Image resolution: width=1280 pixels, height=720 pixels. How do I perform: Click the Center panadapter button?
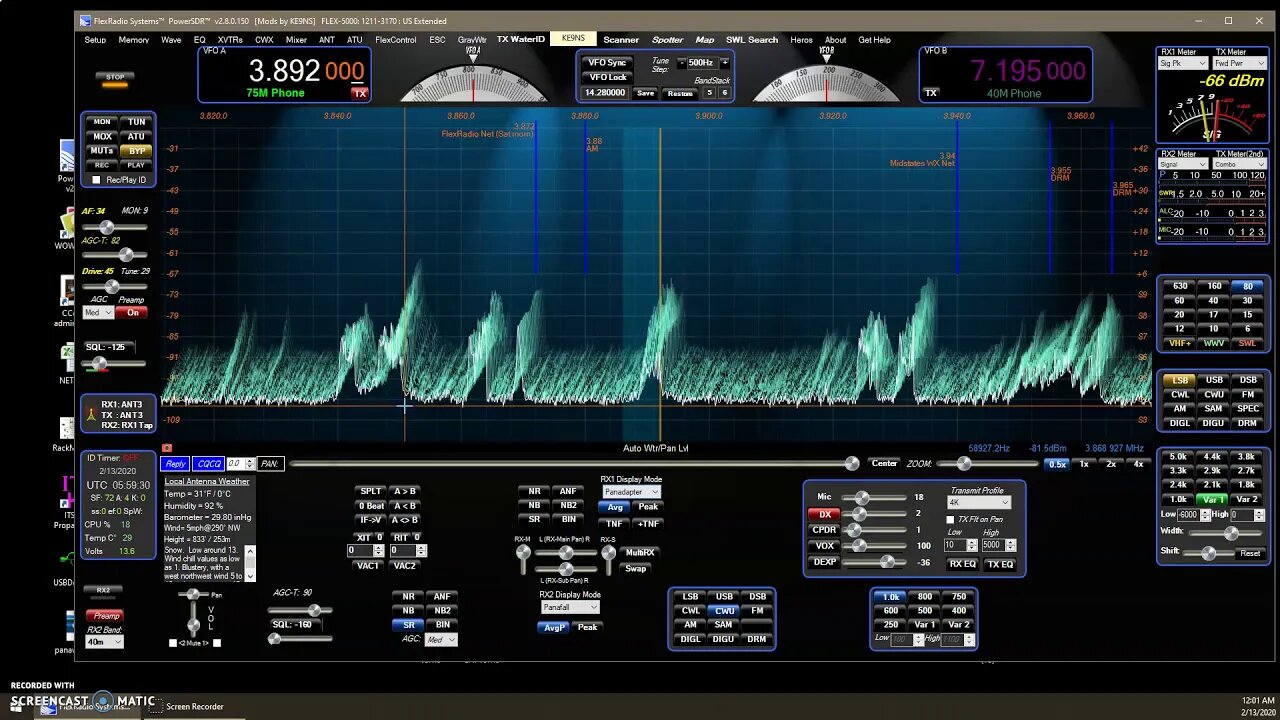tap(884, 463)
